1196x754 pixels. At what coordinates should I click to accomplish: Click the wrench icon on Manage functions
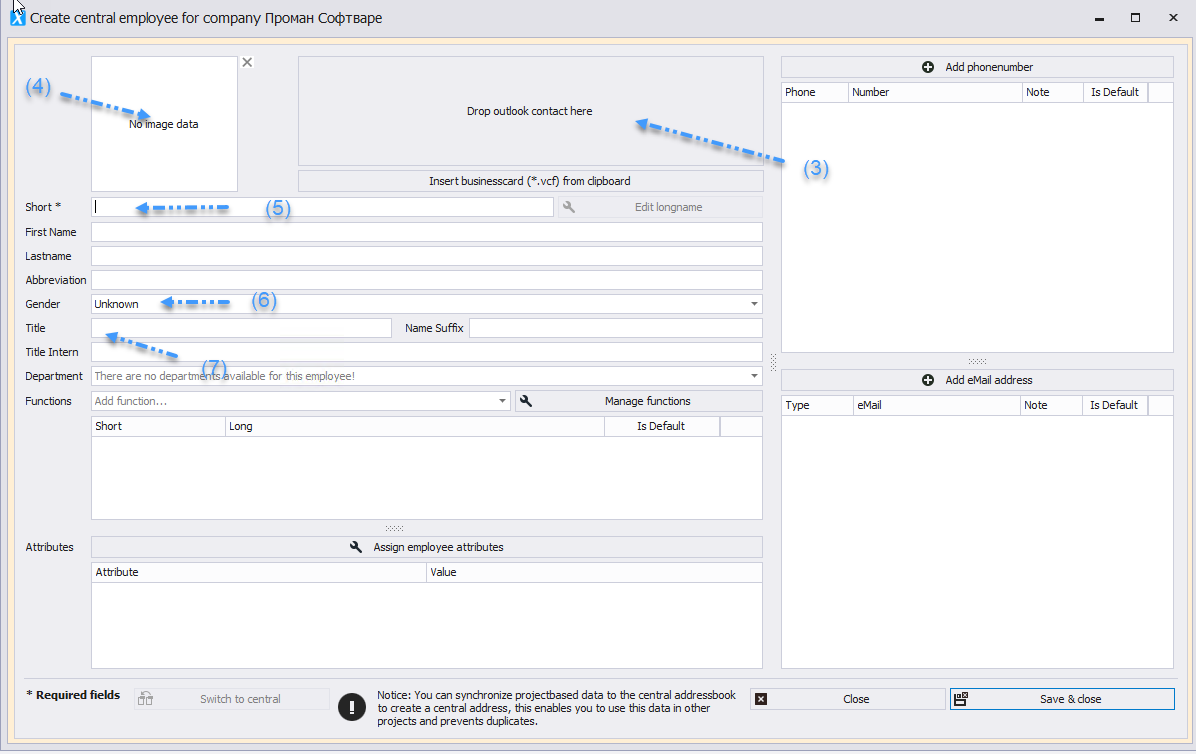tap(526, 401)
